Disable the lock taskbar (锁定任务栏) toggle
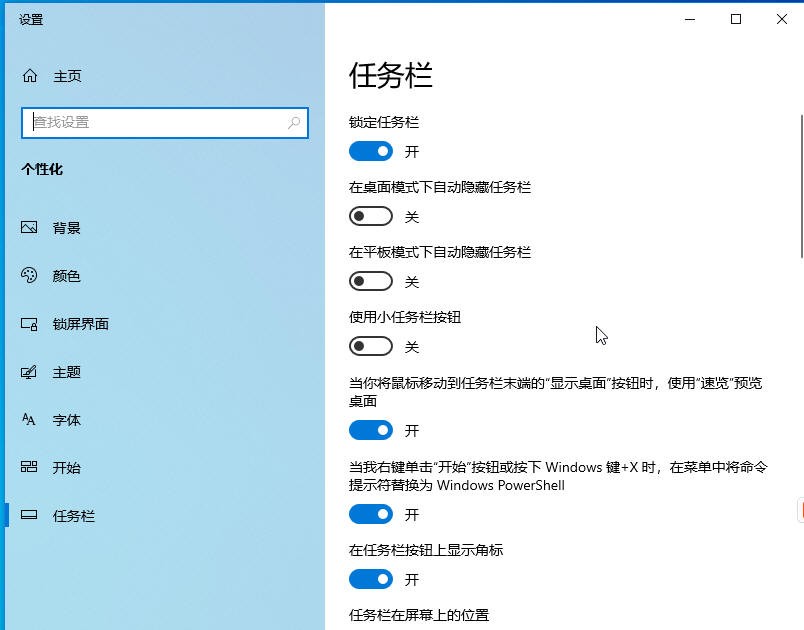The image size is (804, 630). click(x=371, y=151)
